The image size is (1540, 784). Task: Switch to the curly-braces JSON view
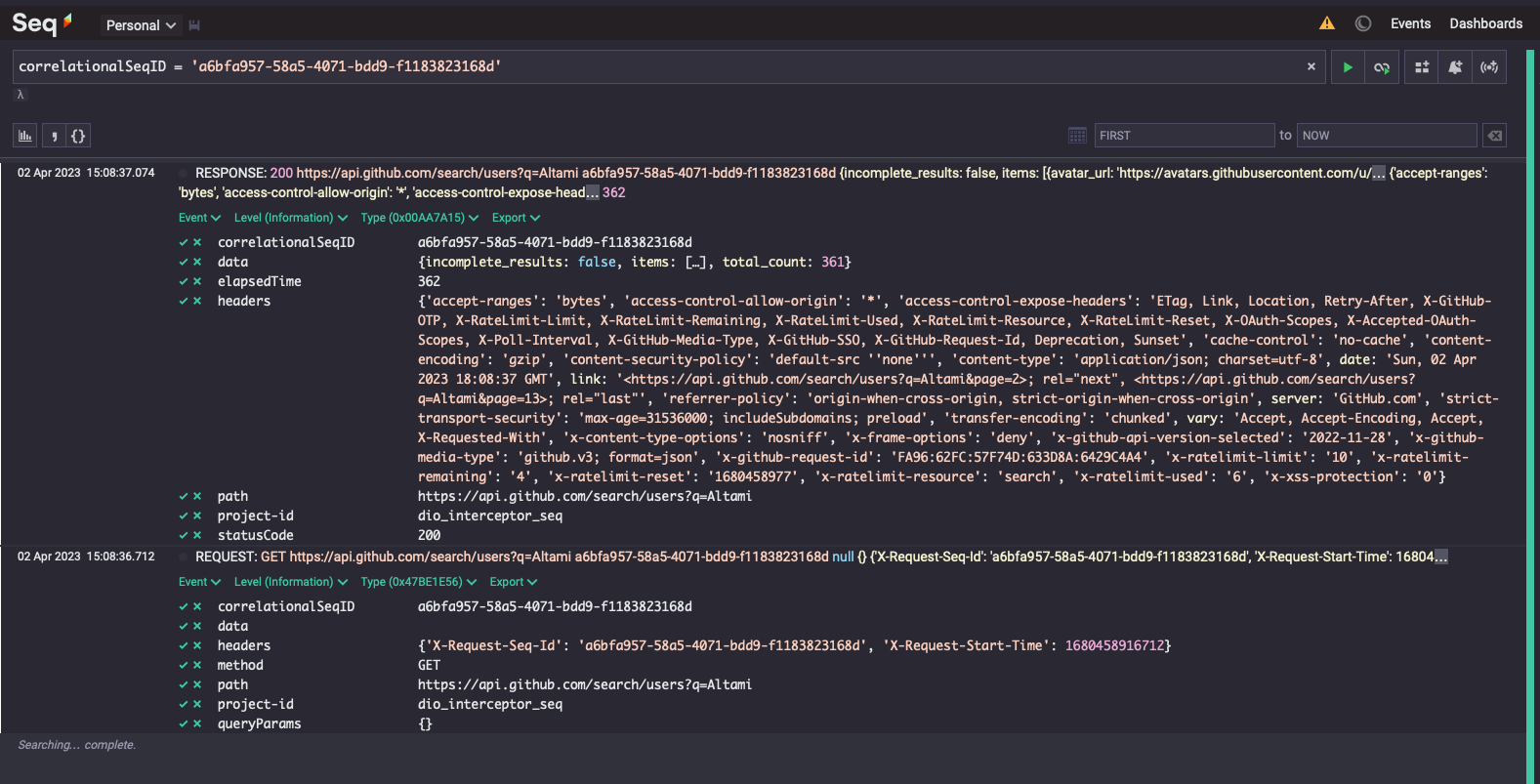coord(78,136)
